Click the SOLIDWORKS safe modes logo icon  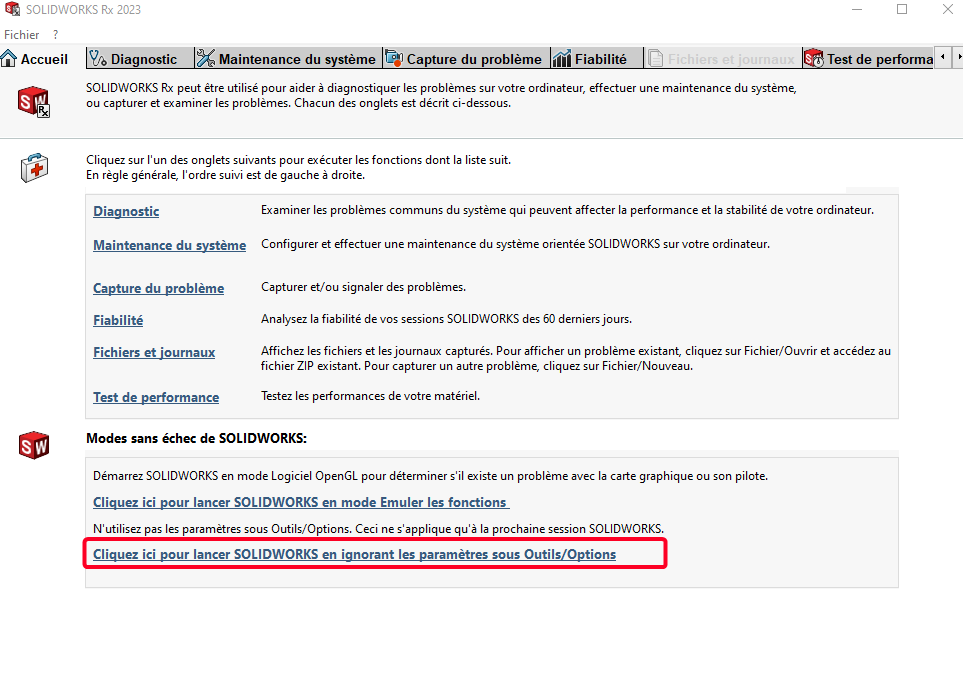point(34,445)
